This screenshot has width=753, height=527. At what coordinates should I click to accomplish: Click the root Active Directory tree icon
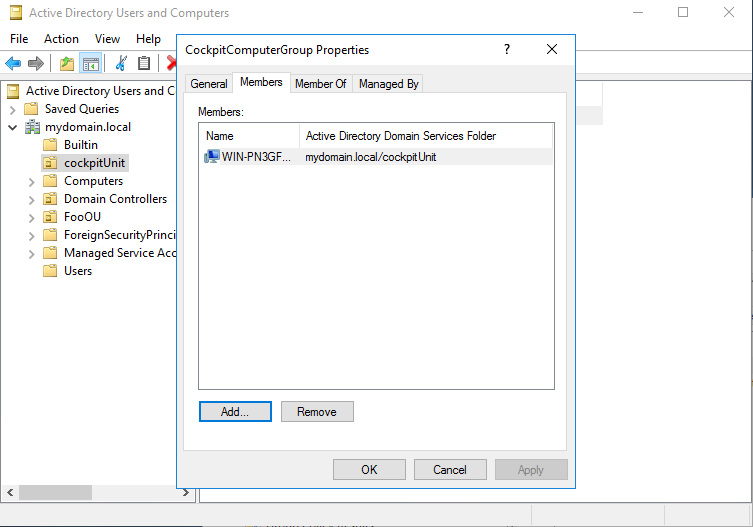click(x=13, y=91)
